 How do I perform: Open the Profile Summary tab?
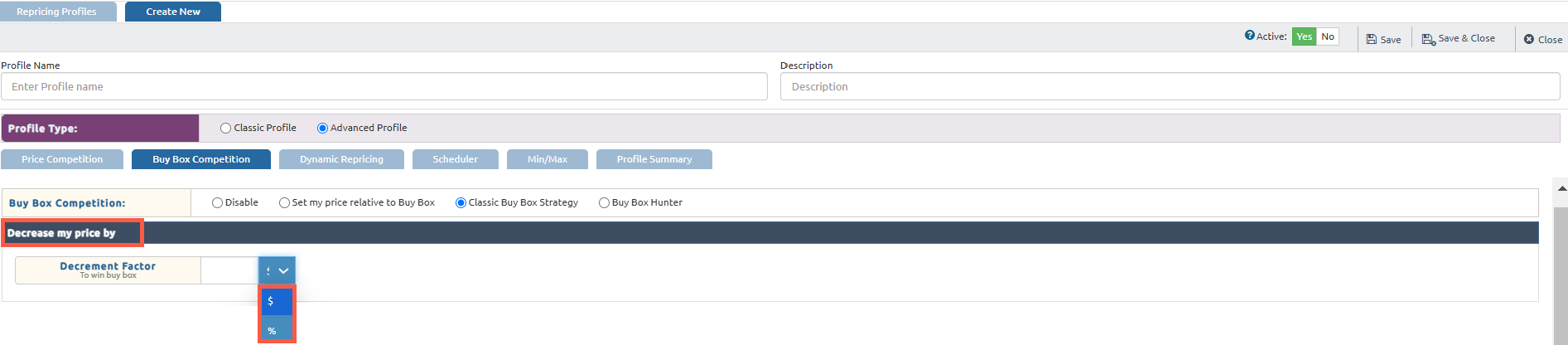pos(654,159)
